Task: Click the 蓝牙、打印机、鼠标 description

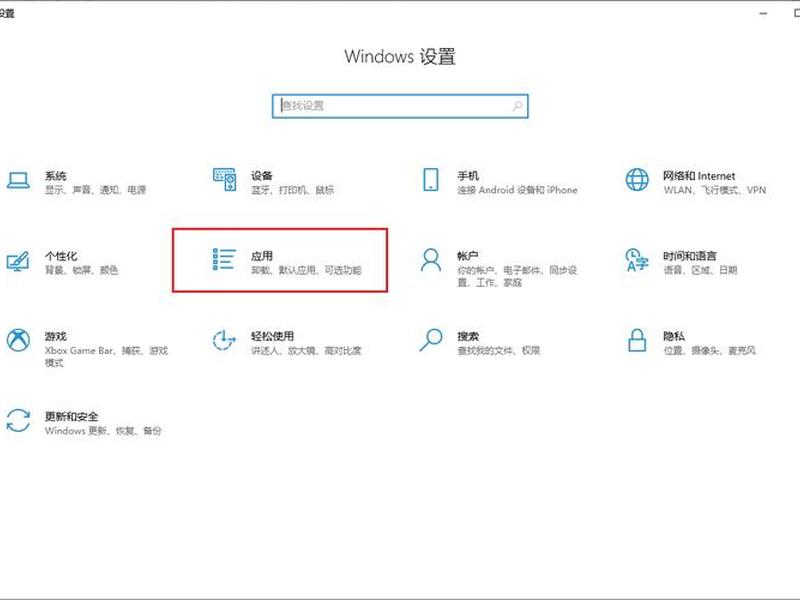Action: coord(292,190)
